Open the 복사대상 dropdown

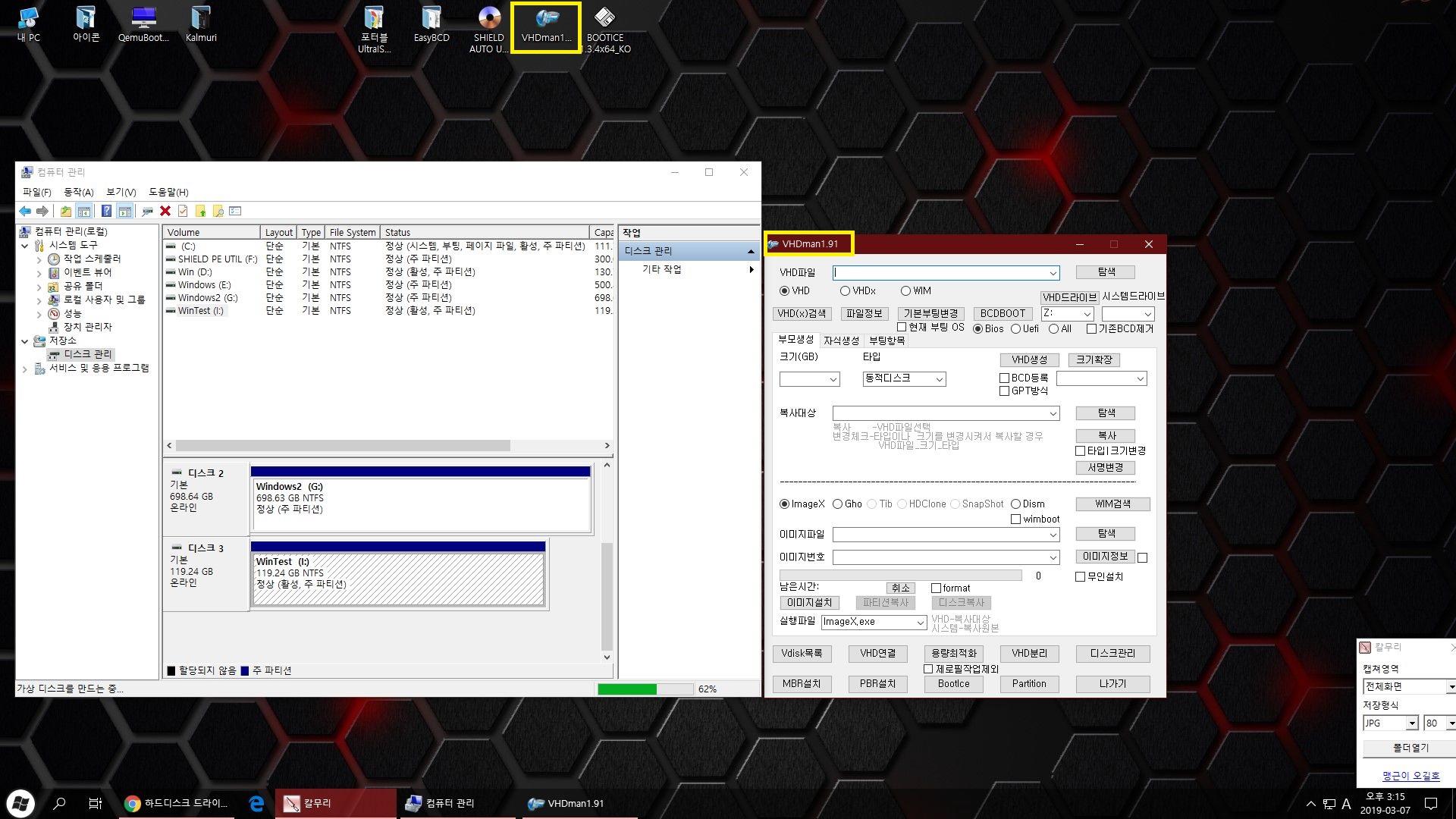tap(1053, 413)
